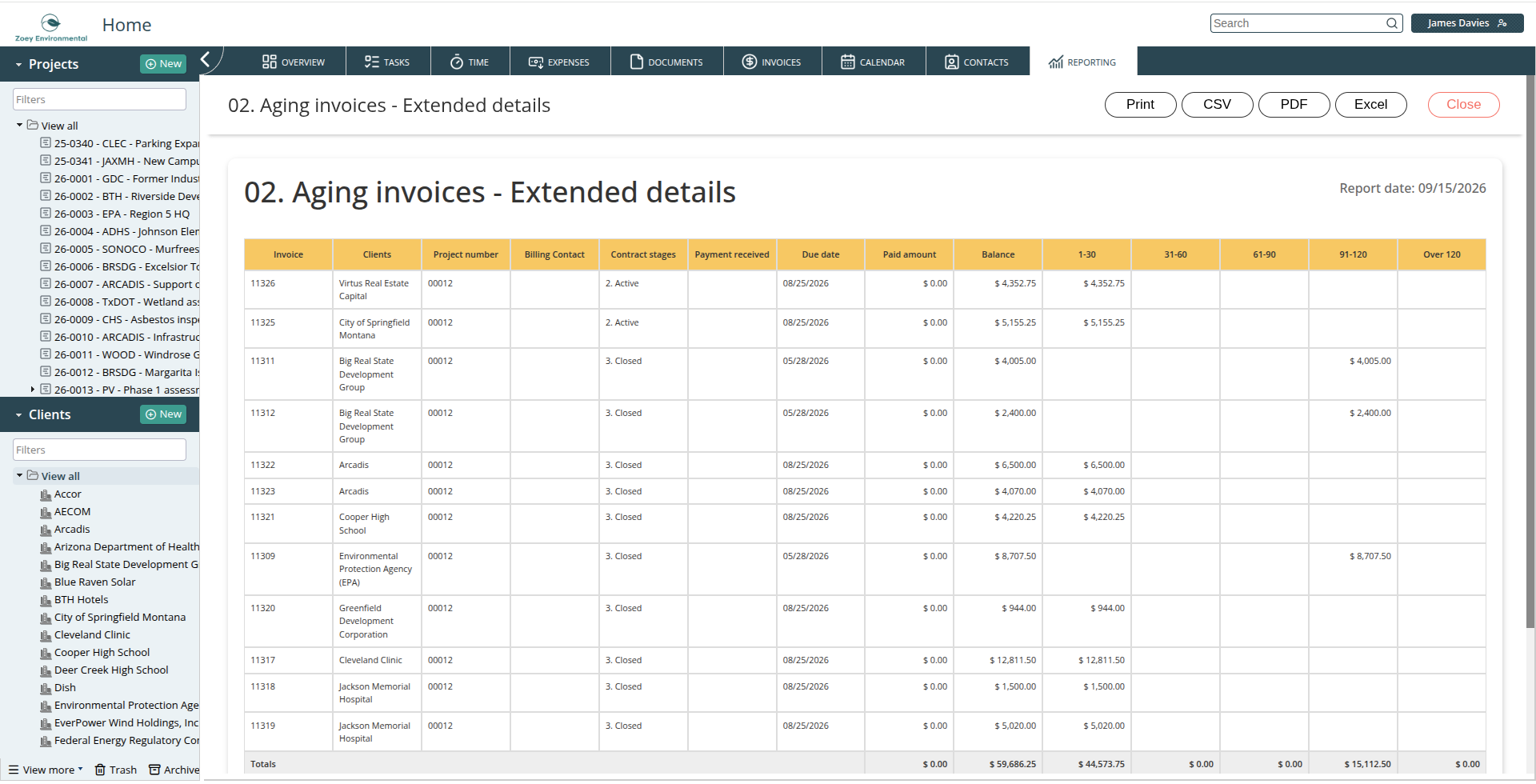Click the search magnifier icon

point(1392,23)
